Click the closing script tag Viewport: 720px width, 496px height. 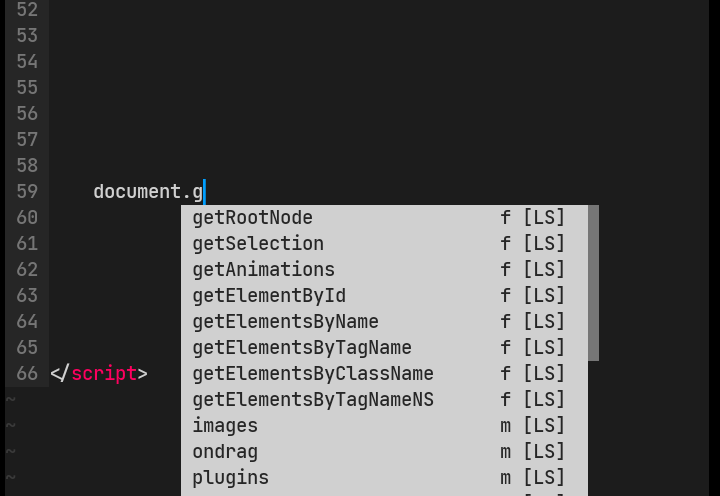99,374
